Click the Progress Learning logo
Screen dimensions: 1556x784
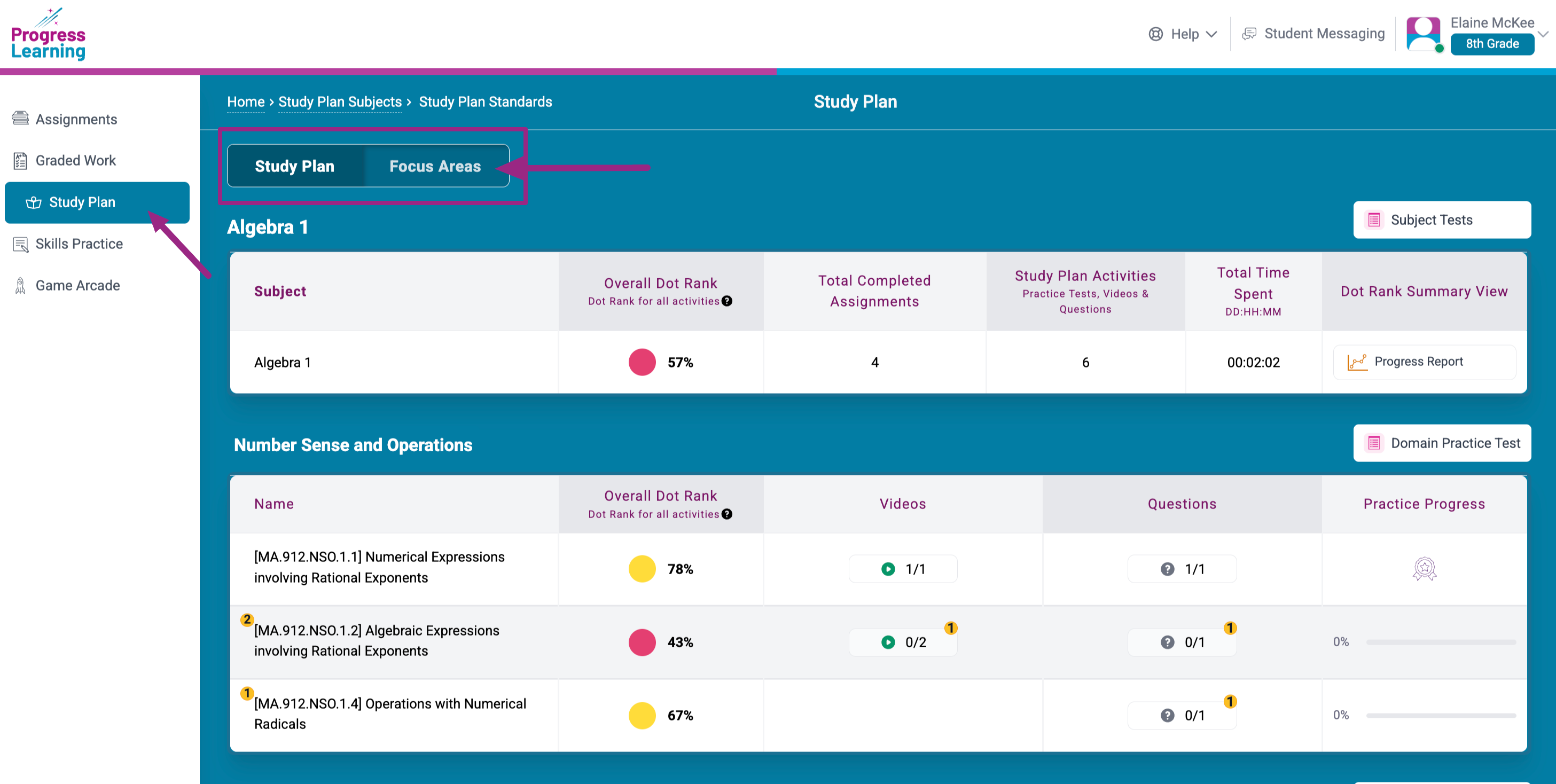coord(48,34)
